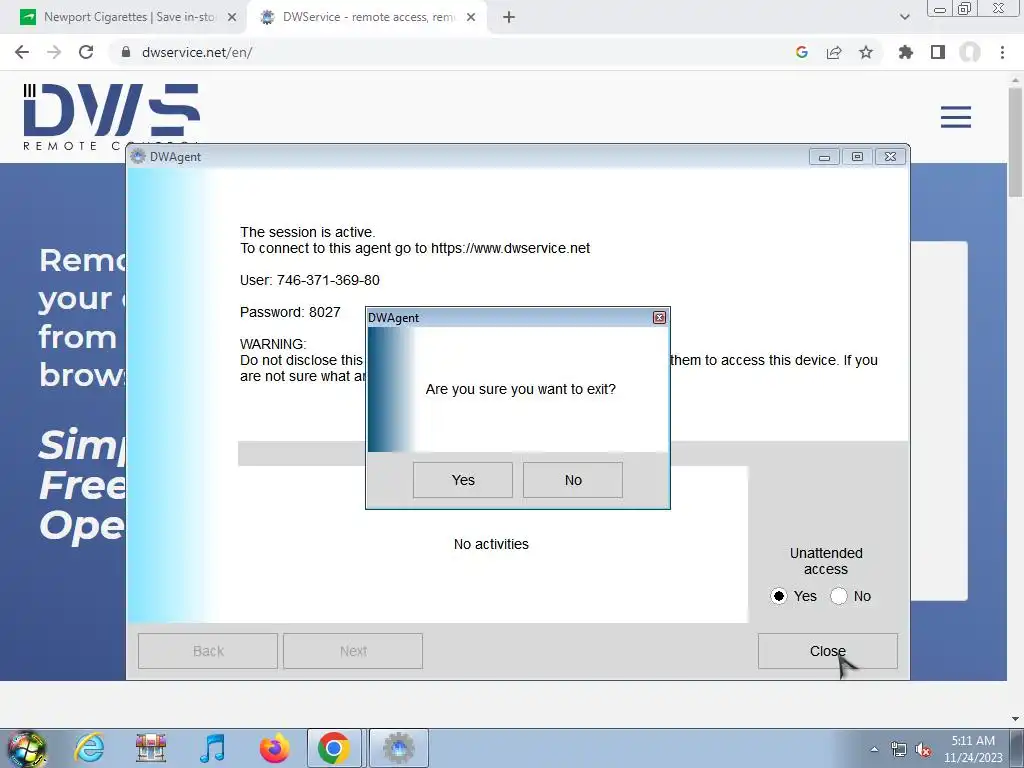
Task: Share this page icon
Action: click(x=834, y=52)
